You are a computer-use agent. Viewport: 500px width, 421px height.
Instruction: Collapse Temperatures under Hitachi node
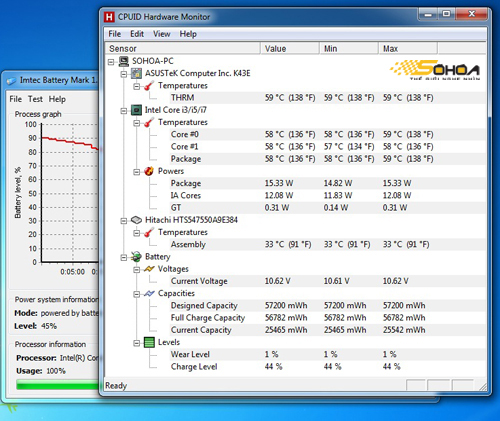click(137, 233)
